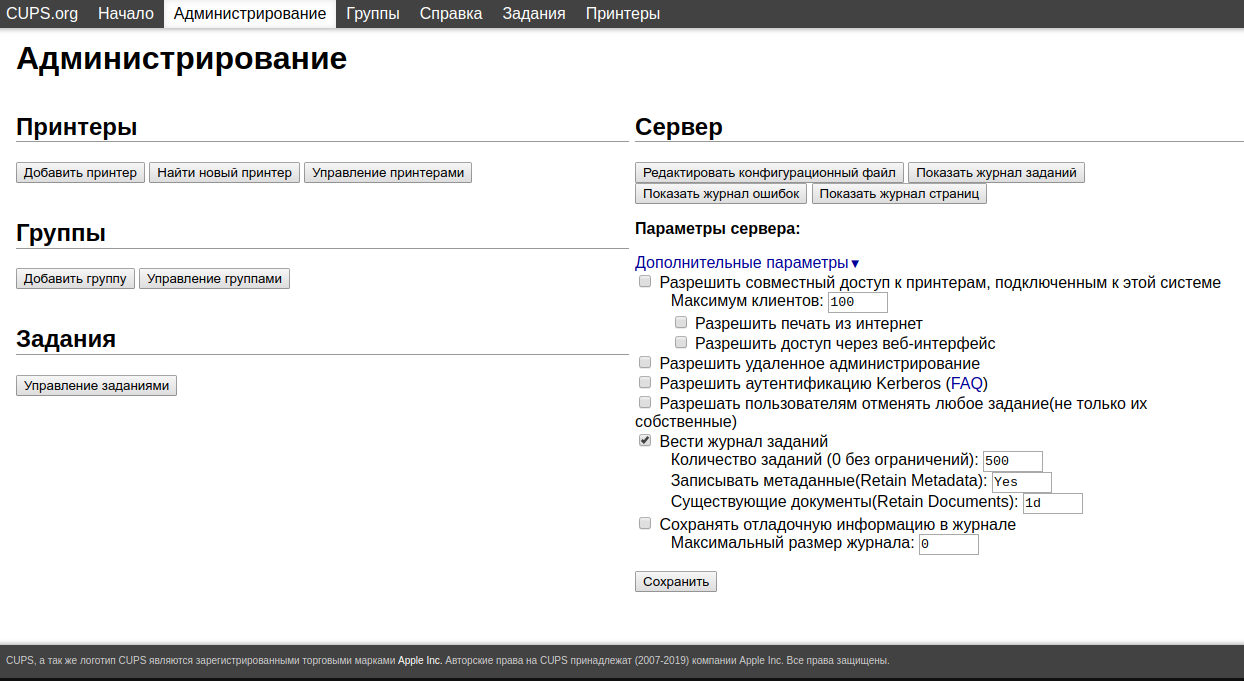
Task: Open the Группы navigation tab
Action: coord(373,13)
